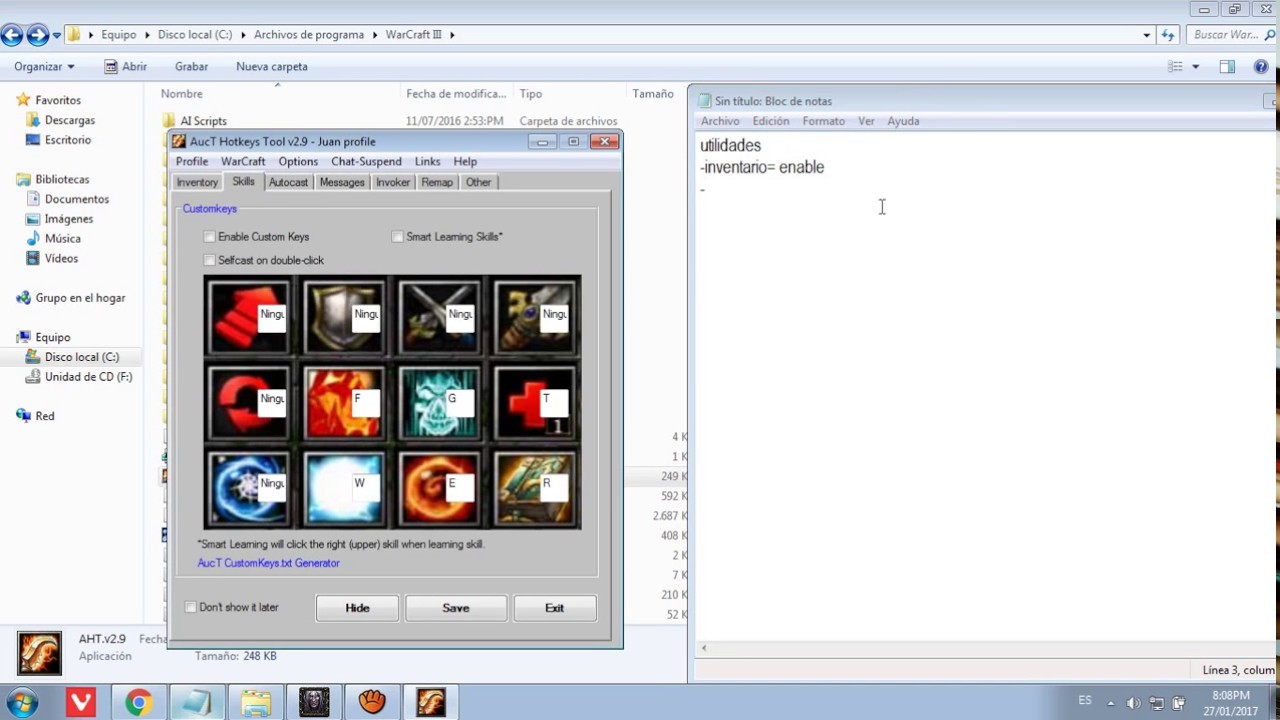
Task: Select the Patrol gauntlet skill icon
Action: (535, 318)
